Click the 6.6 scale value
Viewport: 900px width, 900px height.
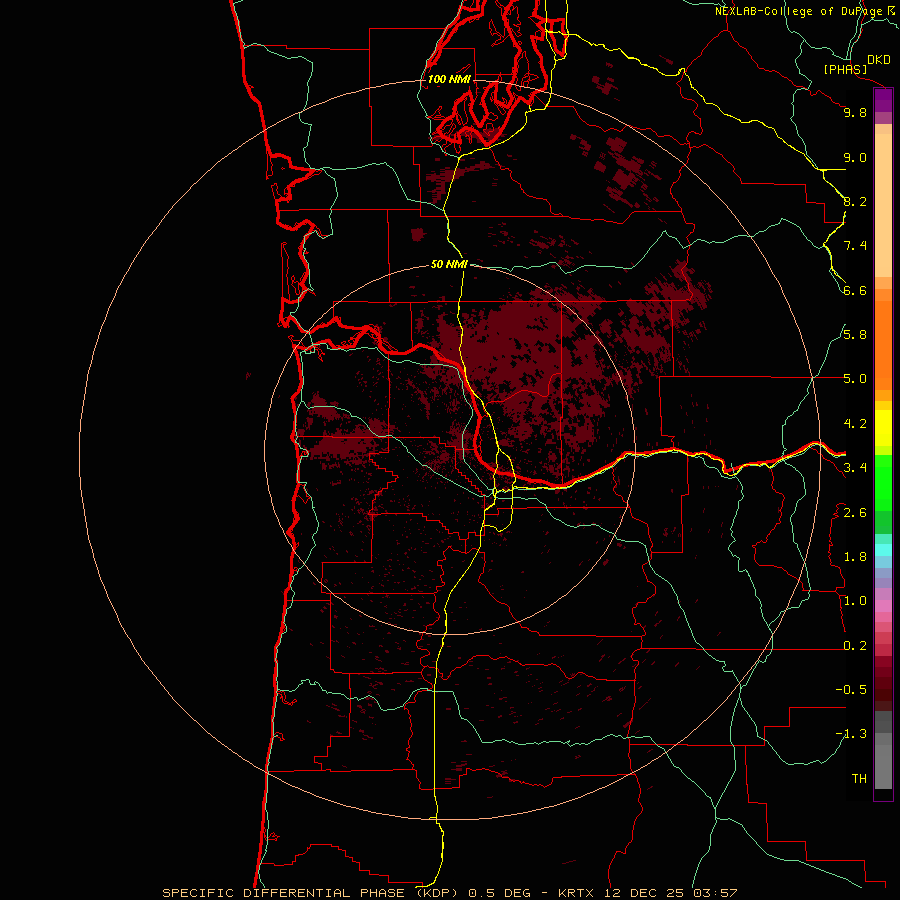855,290
